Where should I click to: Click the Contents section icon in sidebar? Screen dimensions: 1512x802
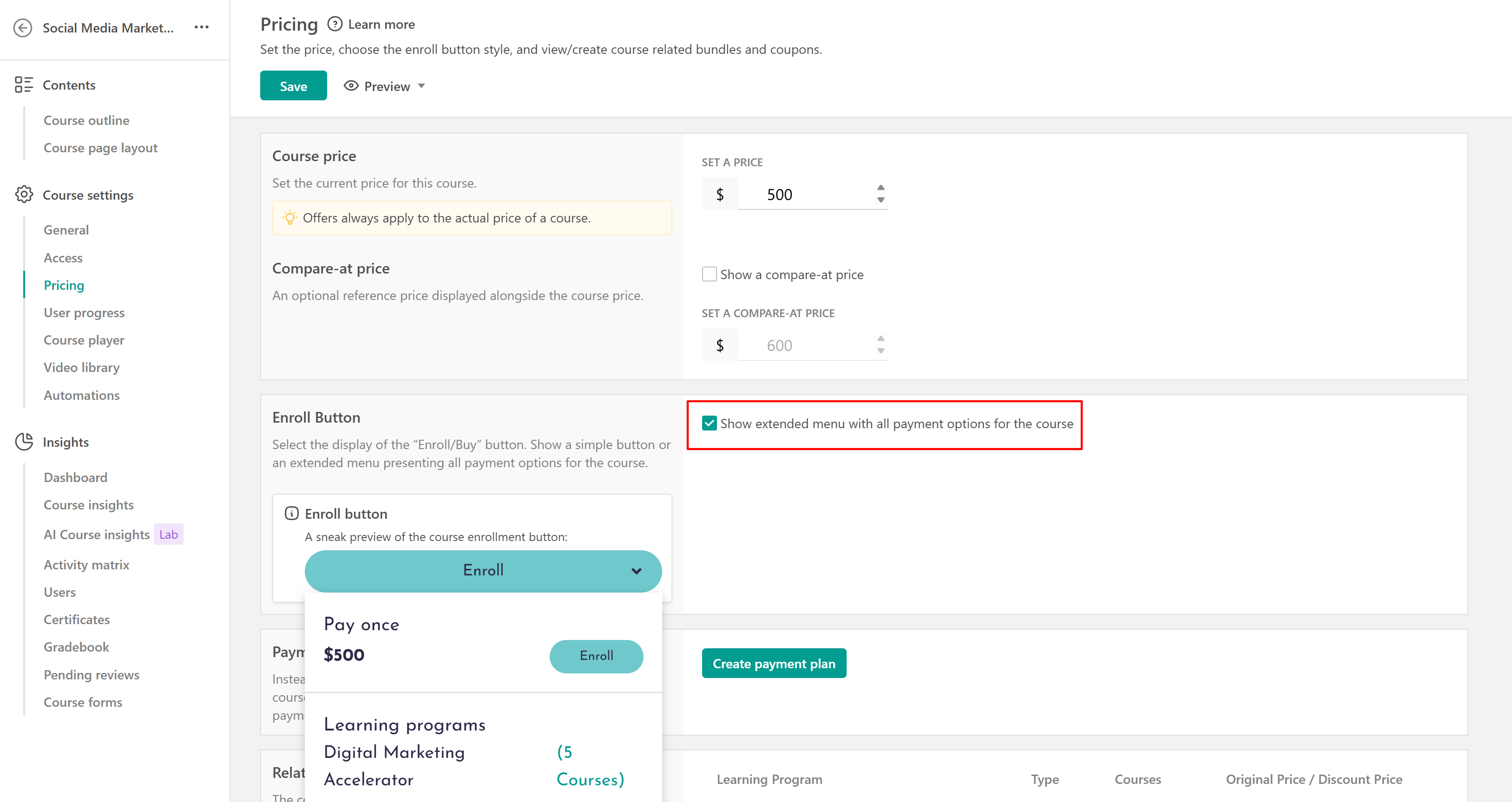[24, 85]
